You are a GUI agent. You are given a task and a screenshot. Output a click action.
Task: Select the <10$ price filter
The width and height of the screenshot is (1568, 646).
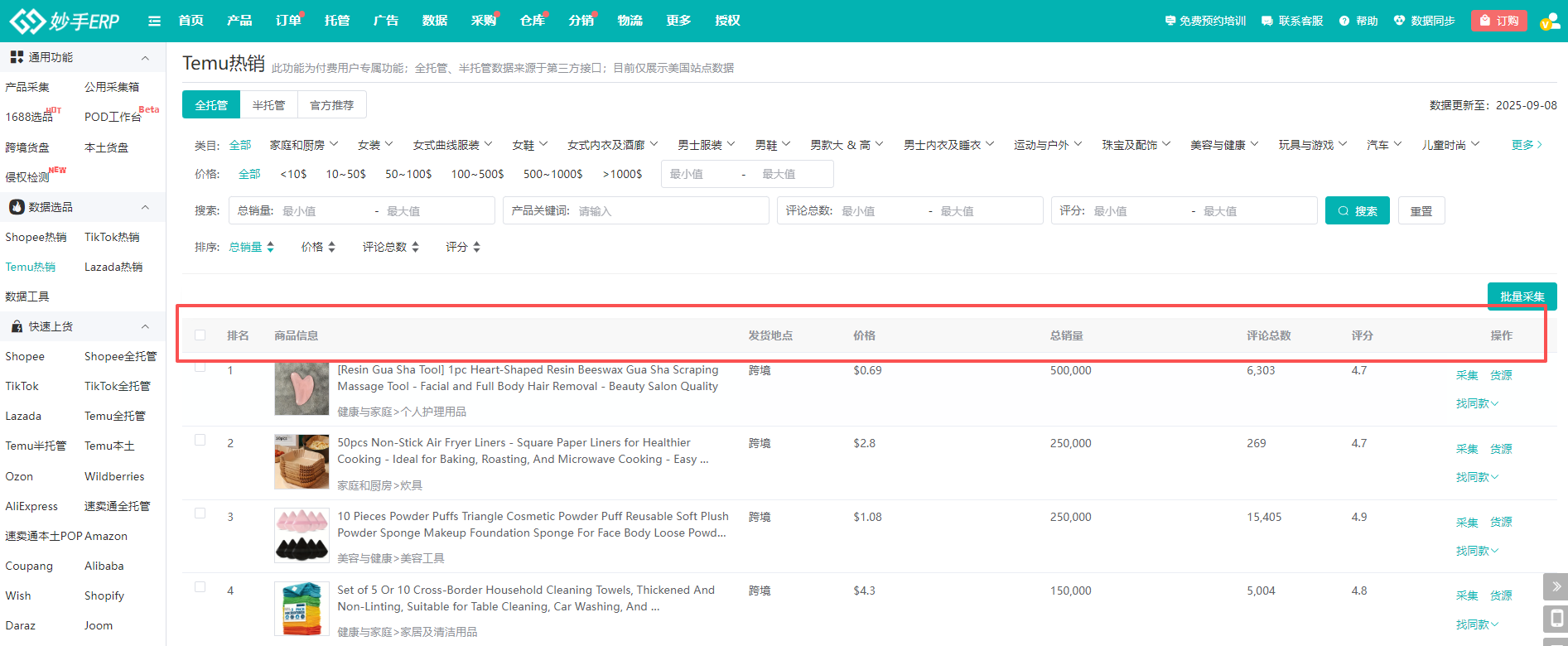[293, 174]
